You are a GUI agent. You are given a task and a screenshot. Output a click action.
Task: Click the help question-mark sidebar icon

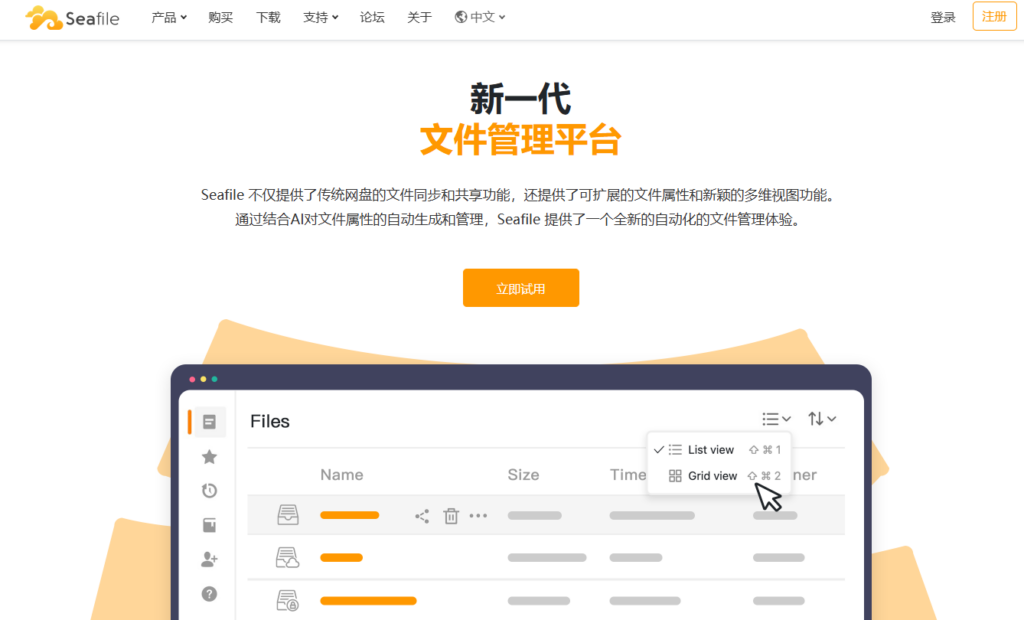pos(209,594)
